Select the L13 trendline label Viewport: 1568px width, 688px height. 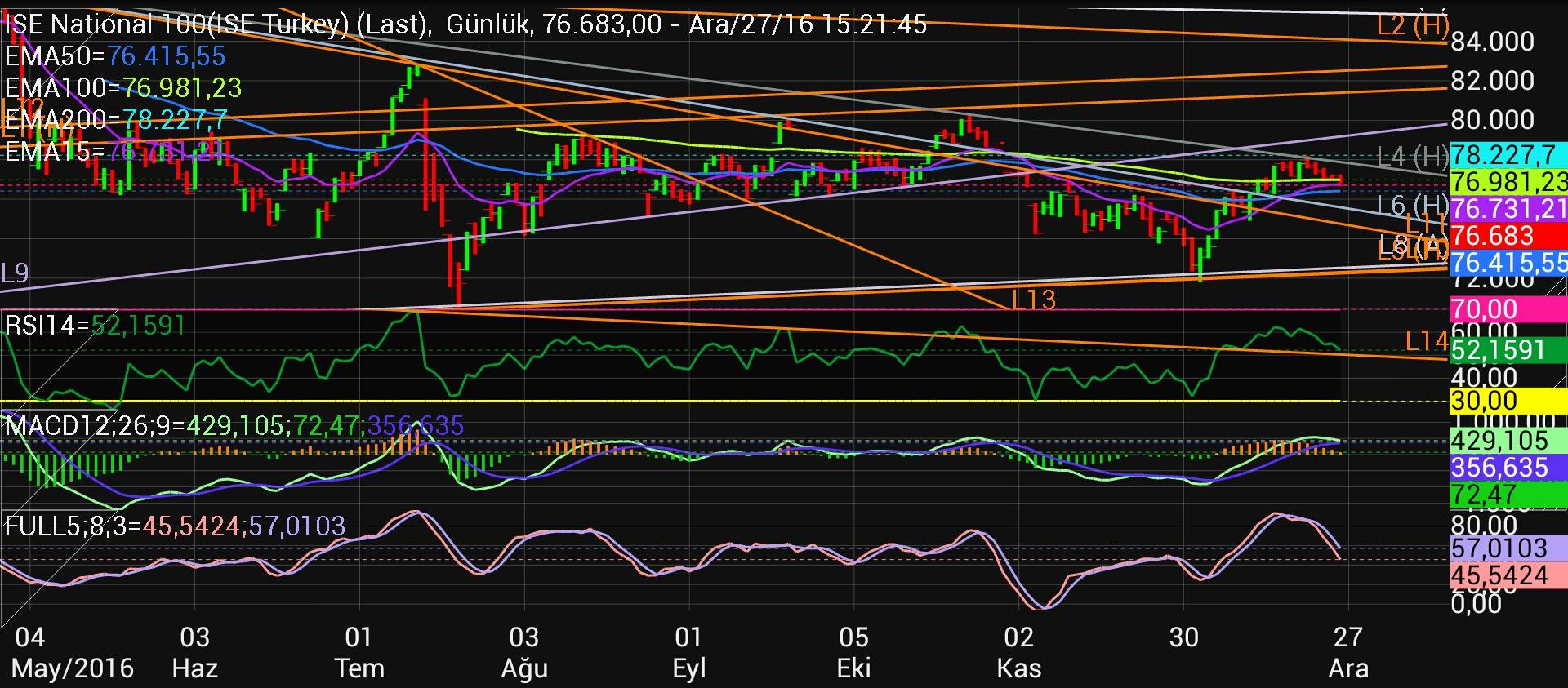point(1033,300)
